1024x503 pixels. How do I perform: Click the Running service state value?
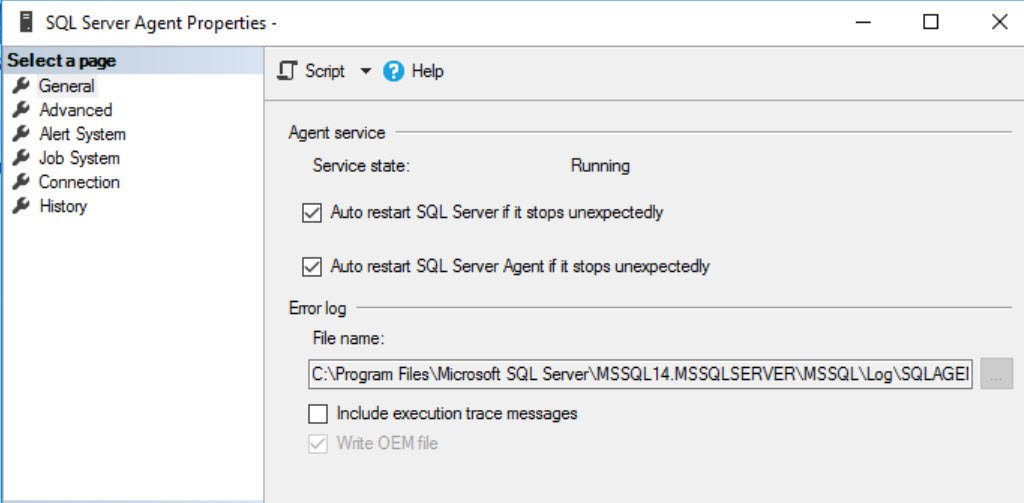click(x=600, y=166)
